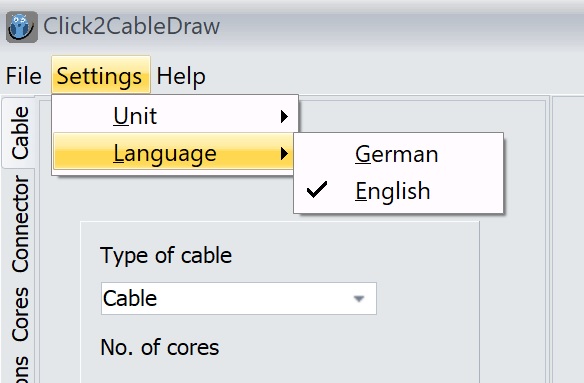Click the checkmark next to English

pyautogui.click(x=317, y=189)
